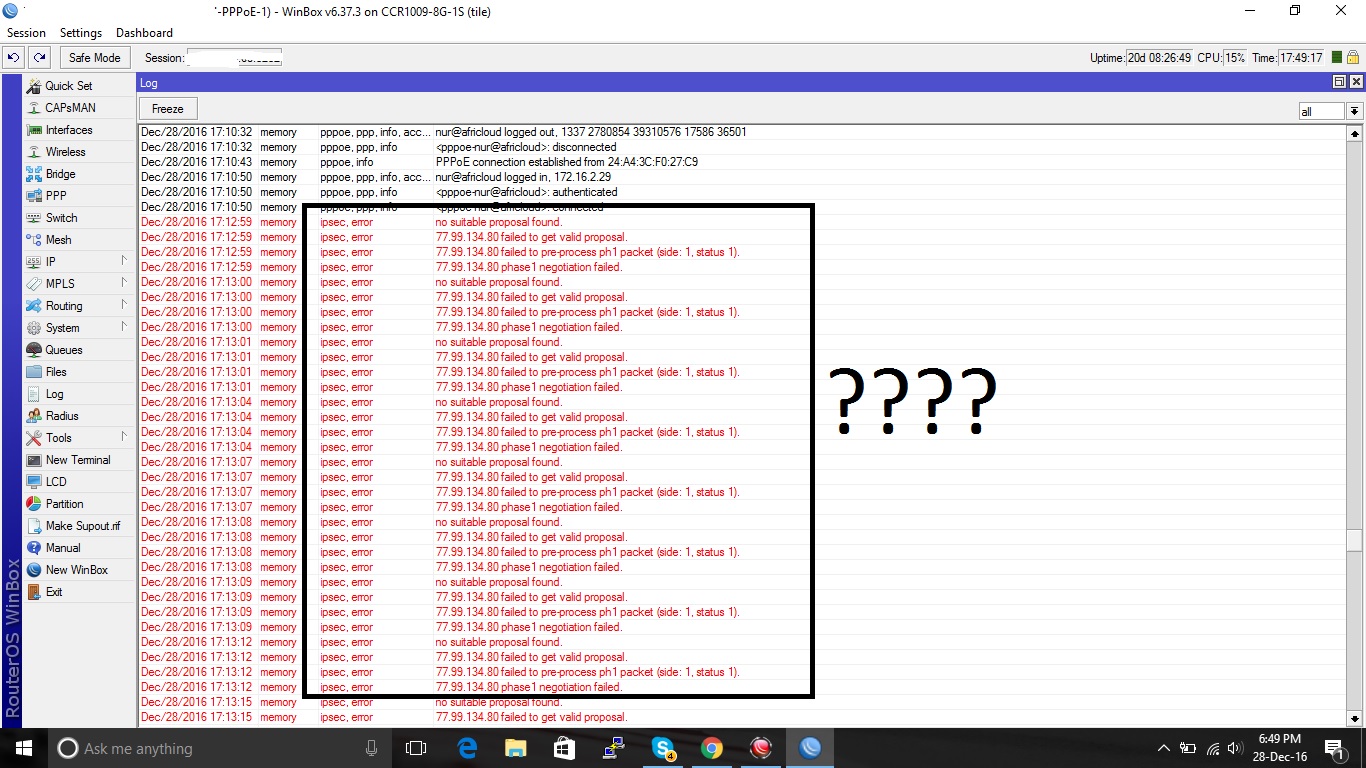The image size is (1366, 768).
Task: Click the router time 17:49:17
Action: [1301, 58]
